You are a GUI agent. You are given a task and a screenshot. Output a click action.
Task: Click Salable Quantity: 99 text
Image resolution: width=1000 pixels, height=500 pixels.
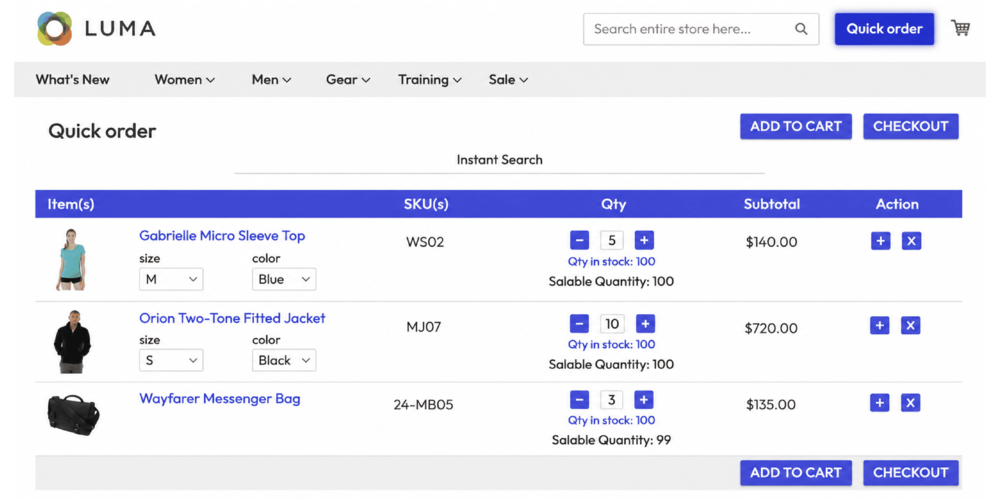(611, 440)
